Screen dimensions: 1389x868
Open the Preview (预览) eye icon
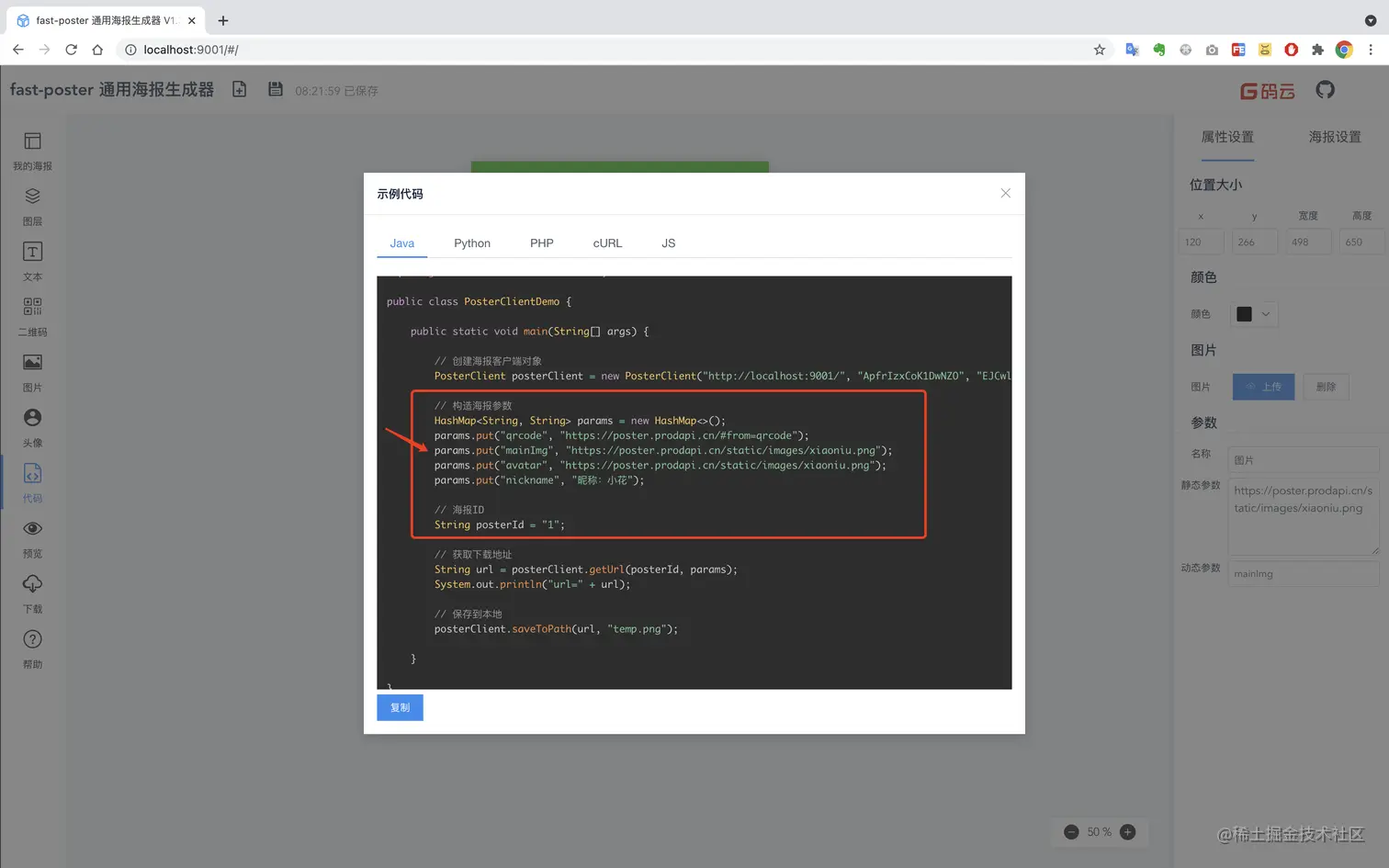[32, 528]
